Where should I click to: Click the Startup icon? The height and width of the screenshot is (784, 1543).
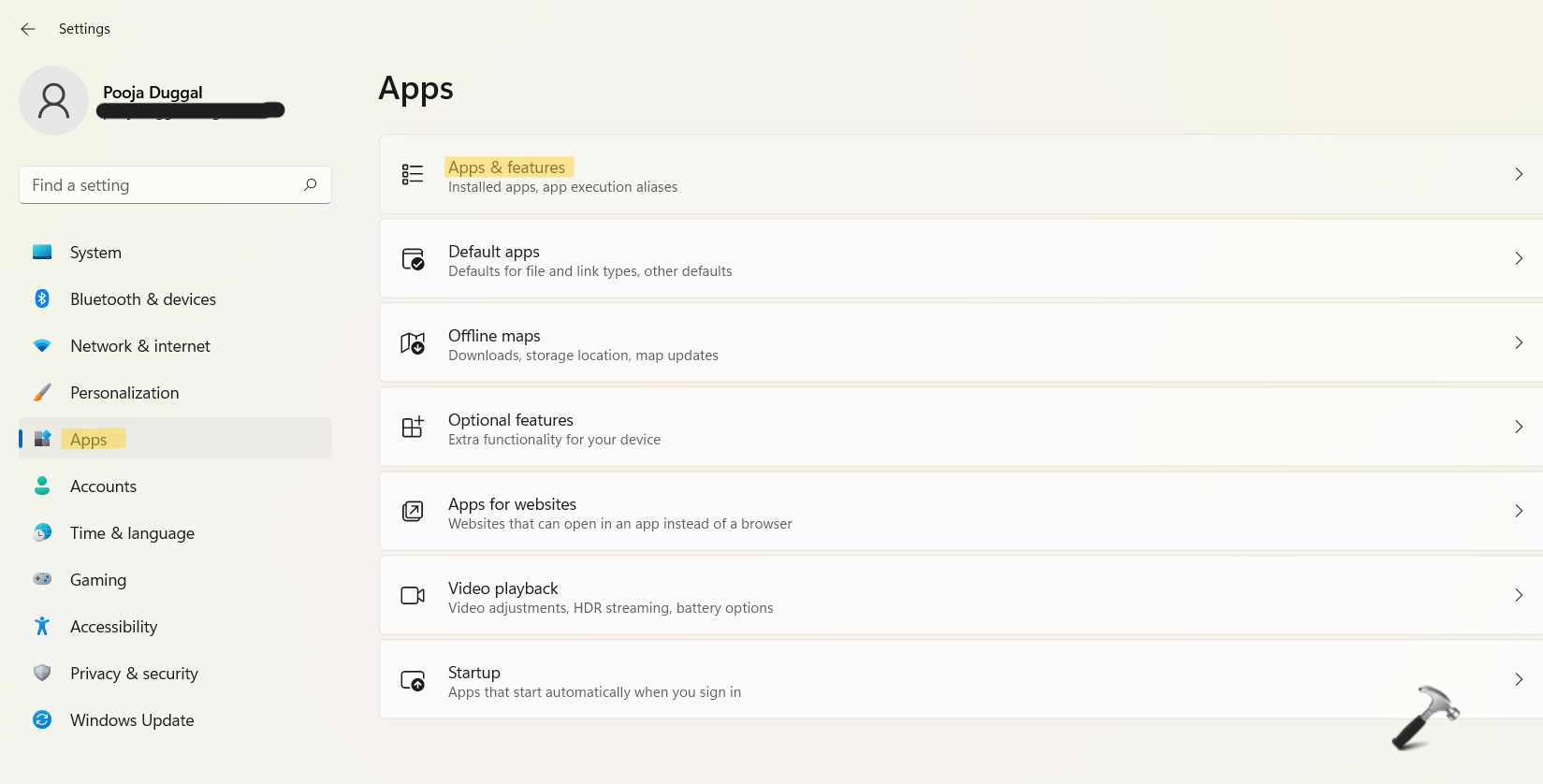click(413, 680)
